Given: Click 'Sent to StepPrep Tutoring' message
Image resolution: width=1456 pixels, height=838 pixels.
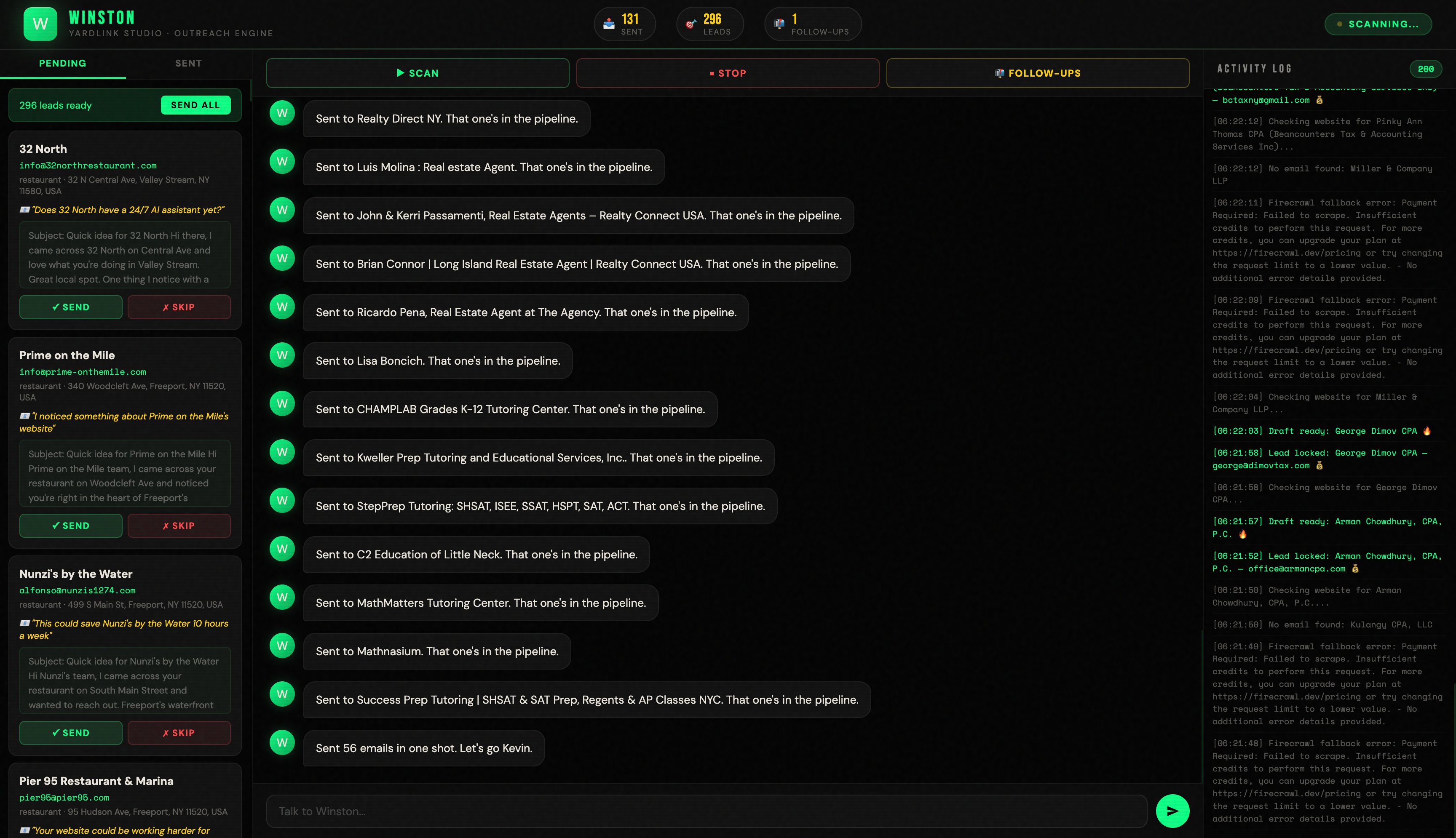Looking at the screenshot, I should (x=540, y=507).
